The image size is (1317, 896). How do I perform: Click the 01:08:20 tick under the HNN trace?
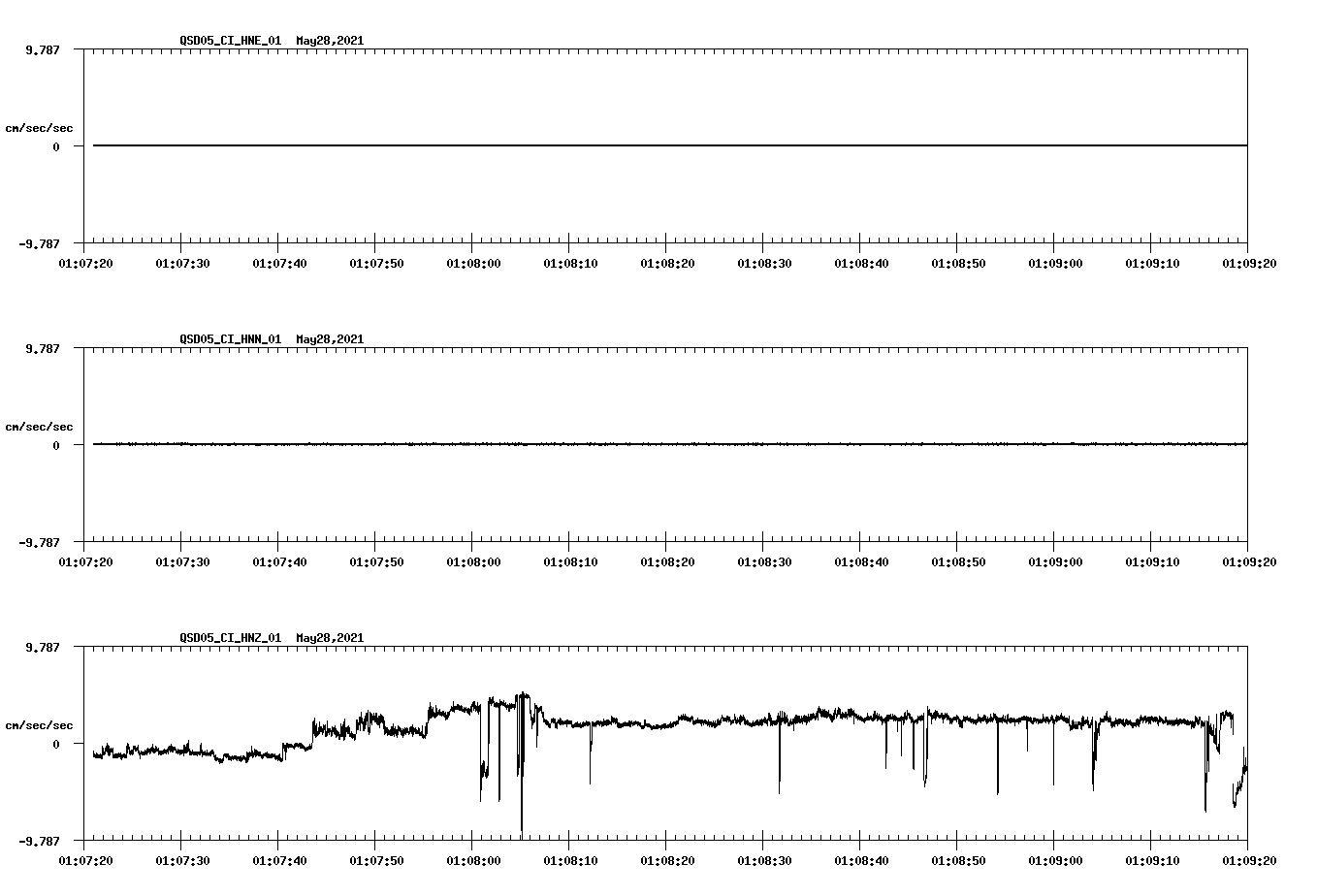click(668, 559)
